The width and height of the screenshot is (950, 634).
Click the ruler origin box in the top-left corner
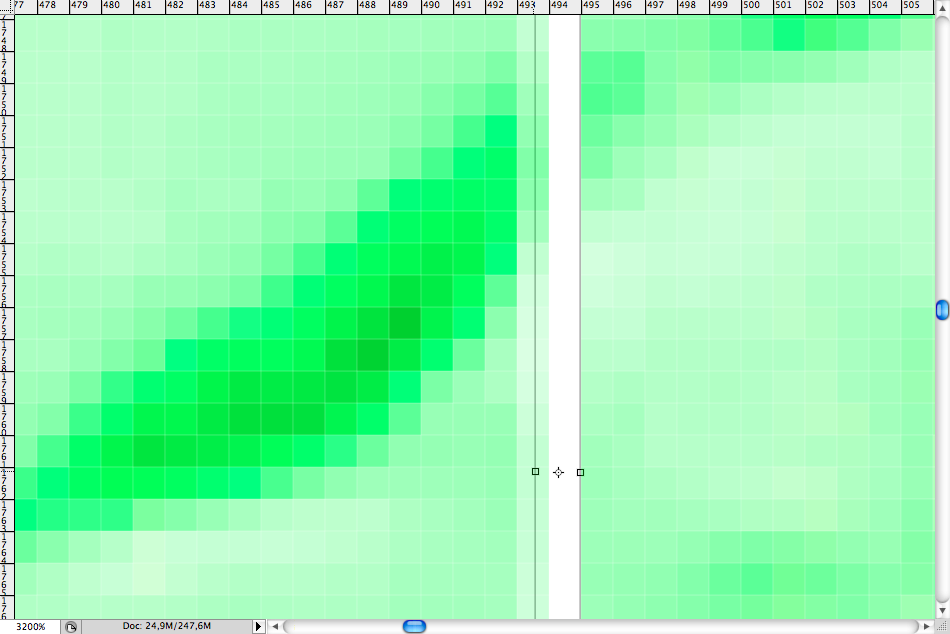(7, 7)
